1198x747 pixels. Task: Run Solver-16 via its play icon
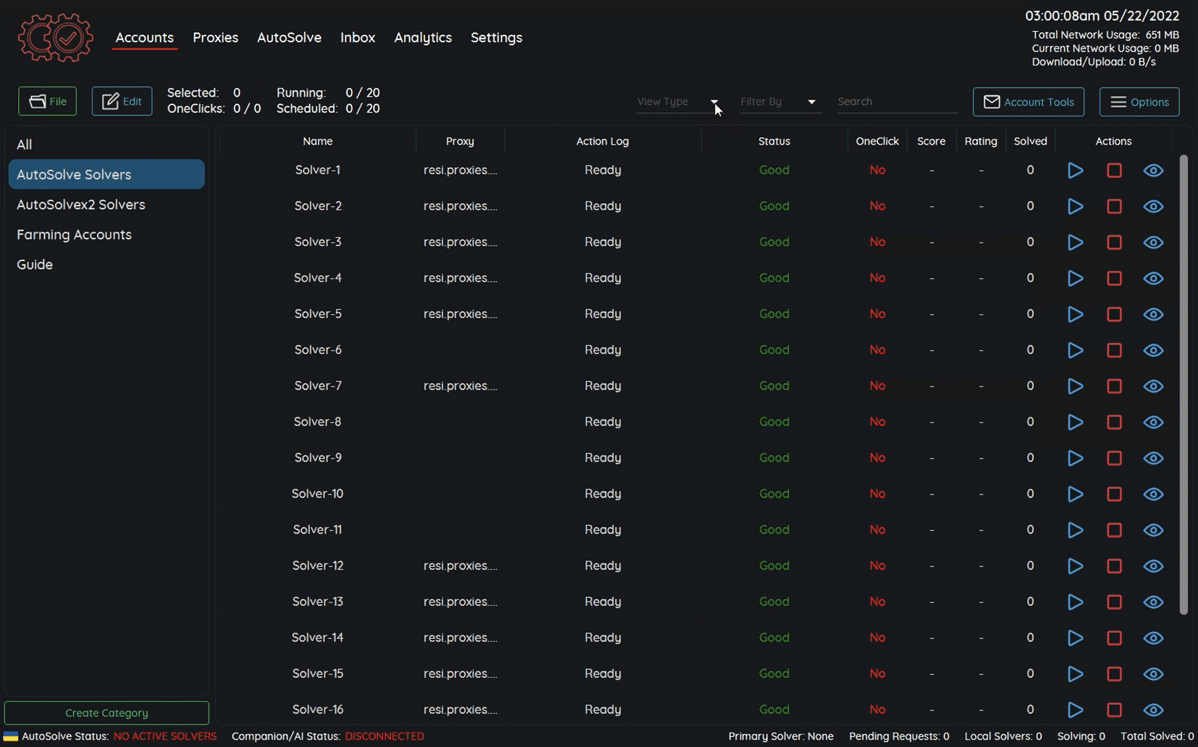(x=1075, y=710)
